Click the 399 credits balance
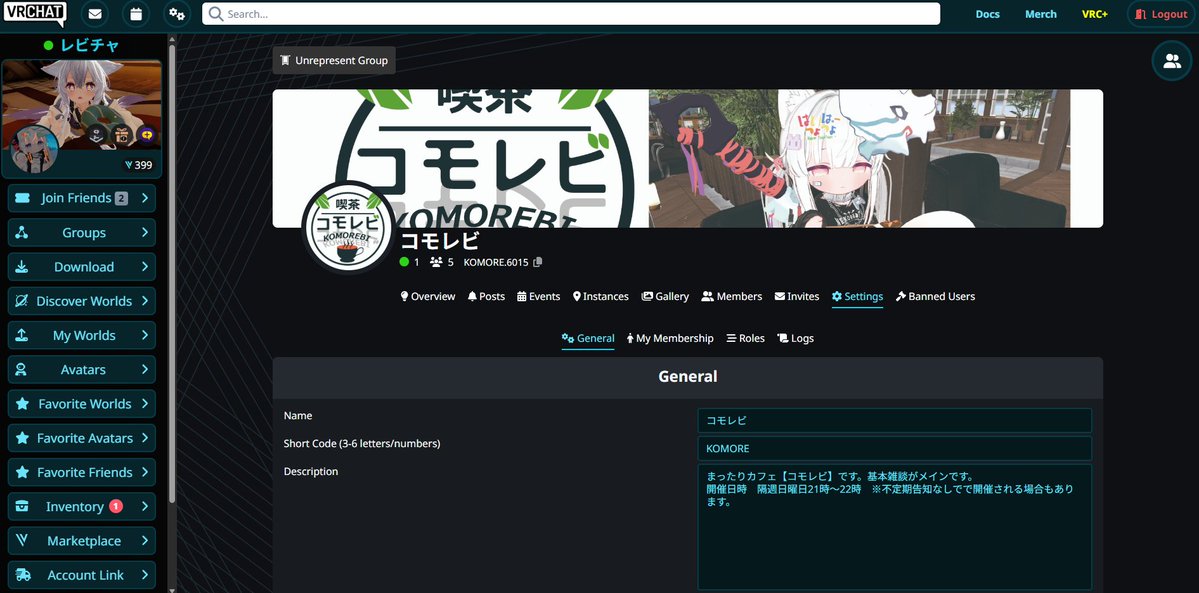This screenshot has width=1199, height=593. [138, 165]
